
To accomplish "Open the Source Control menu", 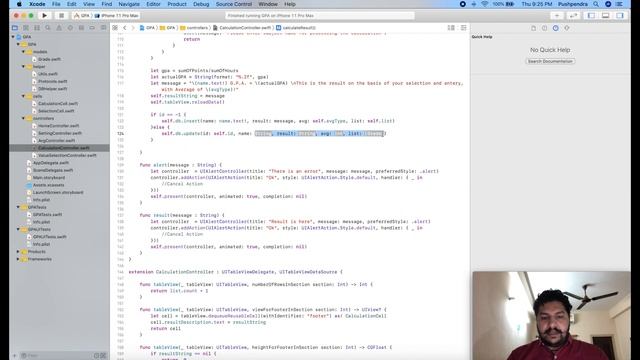I will pos(234,4).
